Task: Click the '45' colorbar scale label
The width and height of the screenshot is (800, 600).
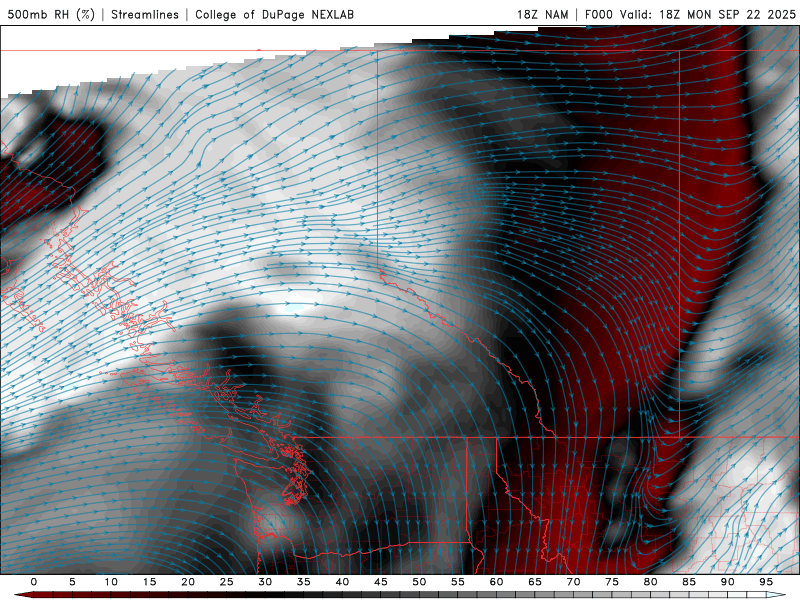Action: coord(381,582)
